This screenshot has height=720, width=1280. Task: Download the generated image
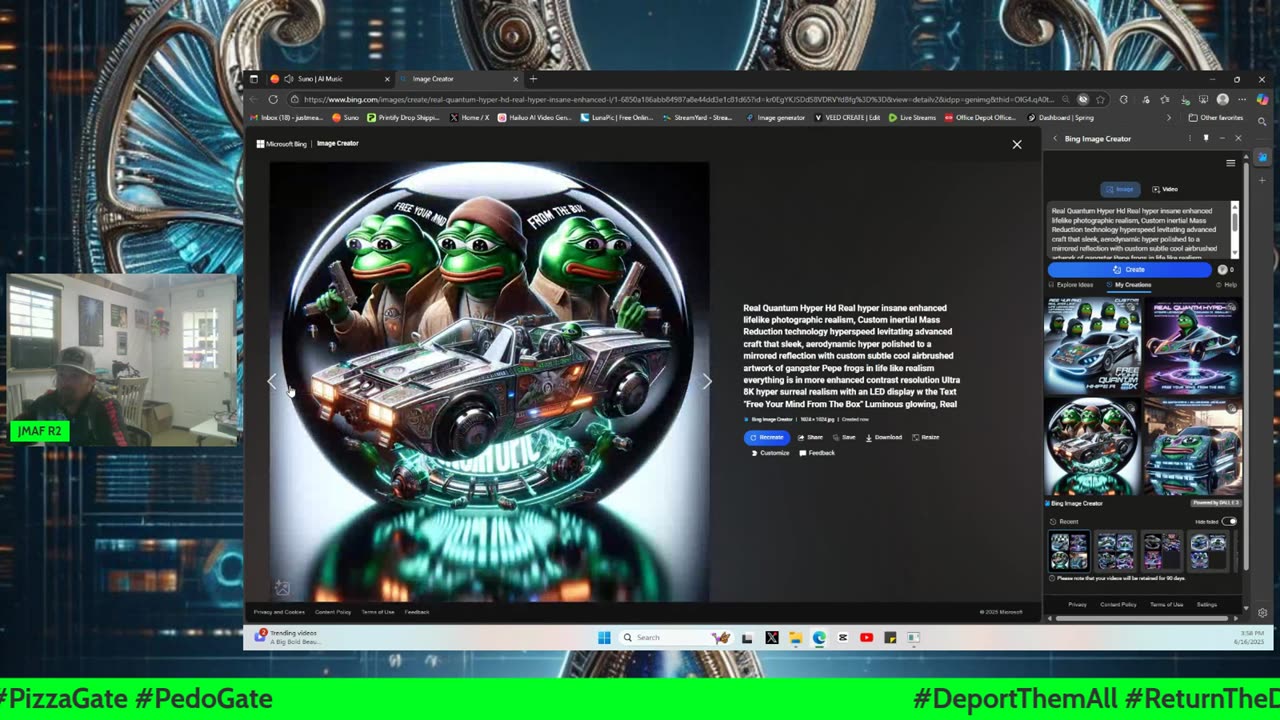point(884,437)
